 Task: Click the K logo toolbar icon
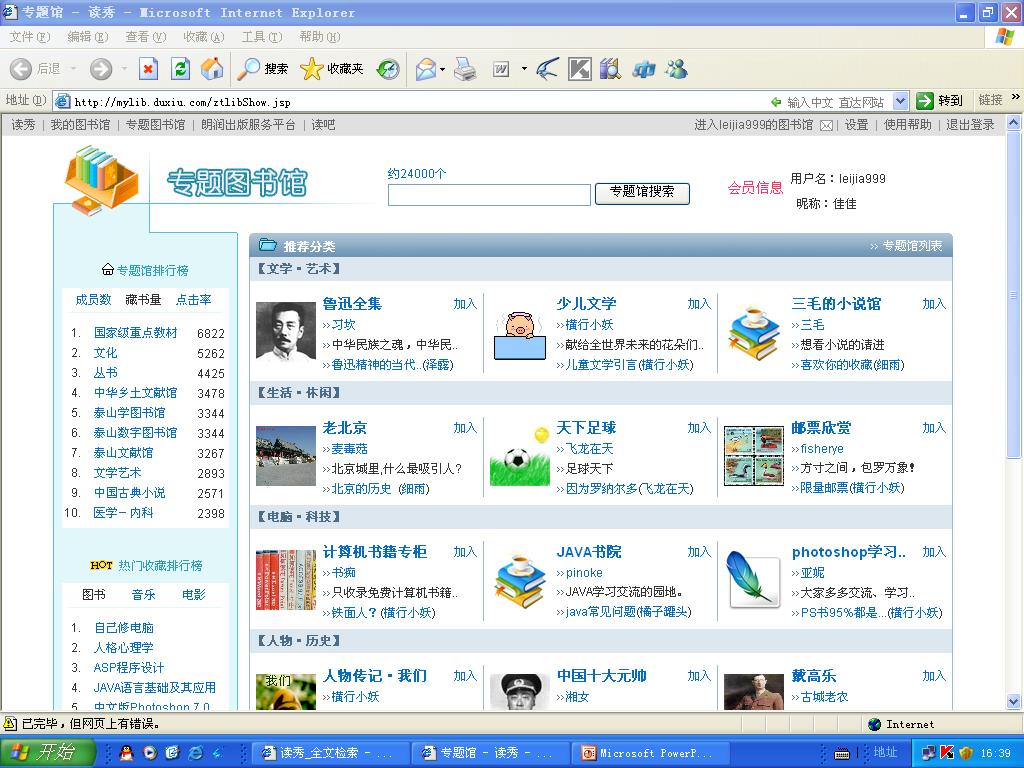[x=579, y=69]
